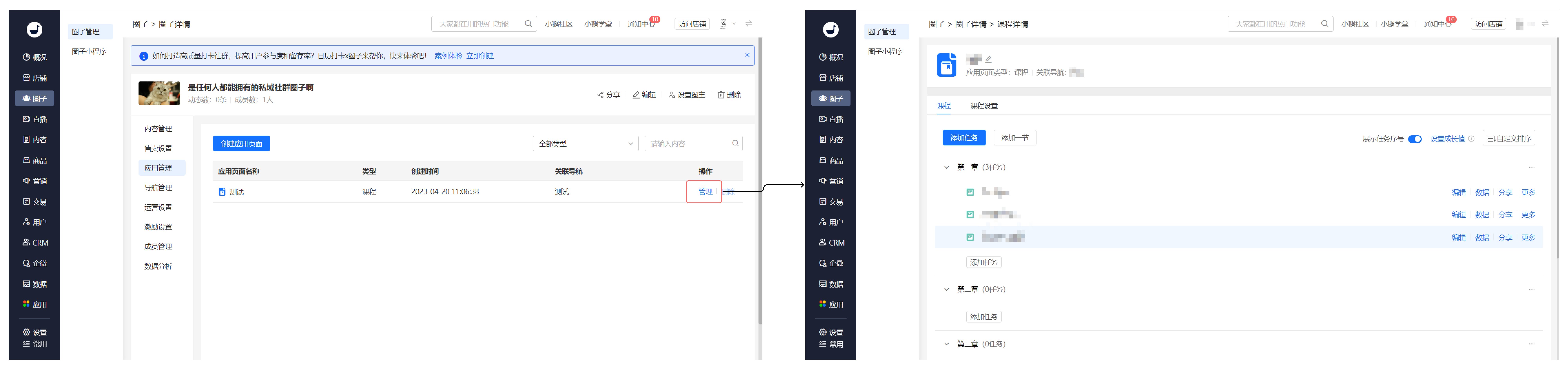The image size is (1568, 369).
Task: Select 售卖设置 in the circle detail menu
Action: coord(158,149)
